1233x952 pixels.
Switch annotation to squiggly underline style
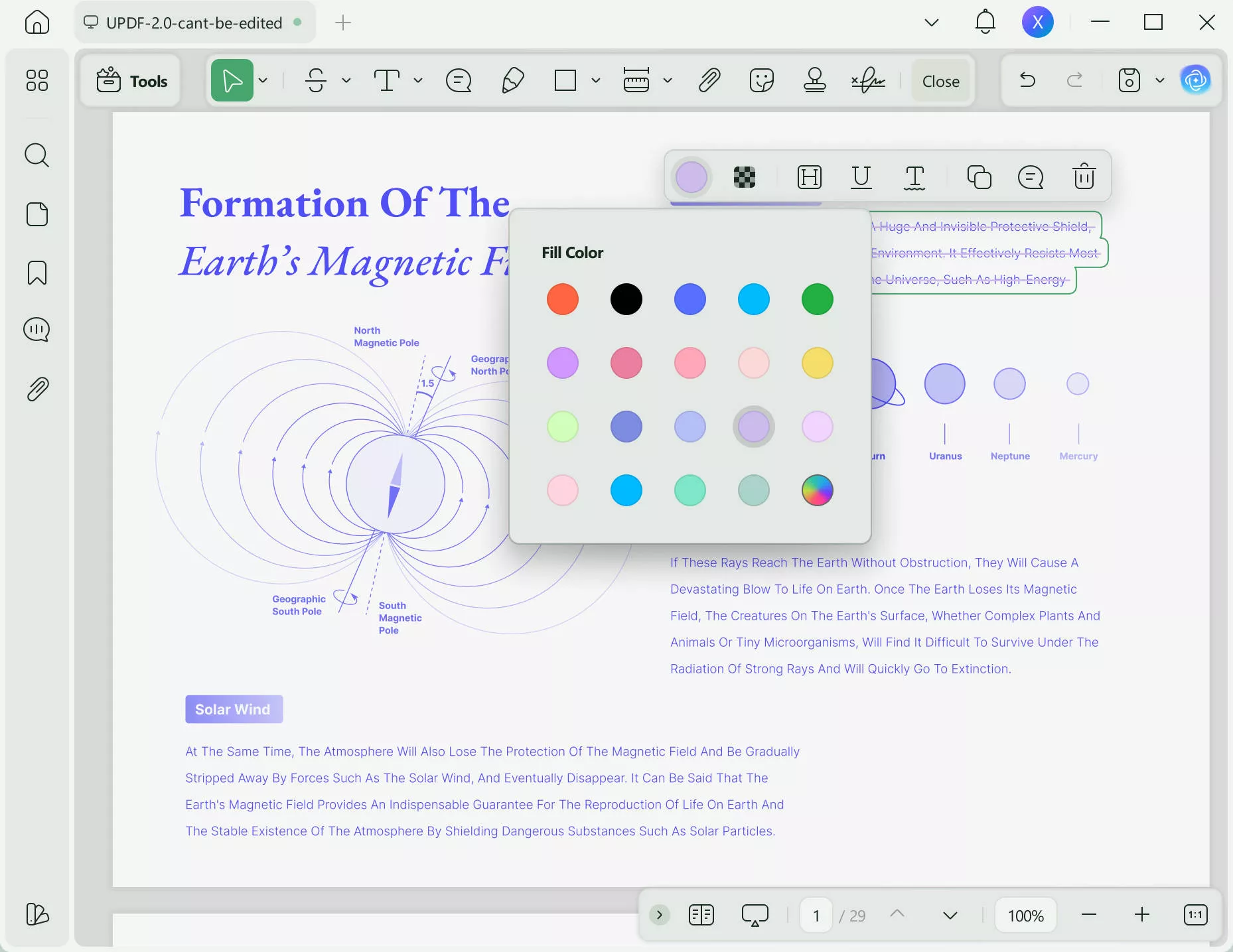914,176
